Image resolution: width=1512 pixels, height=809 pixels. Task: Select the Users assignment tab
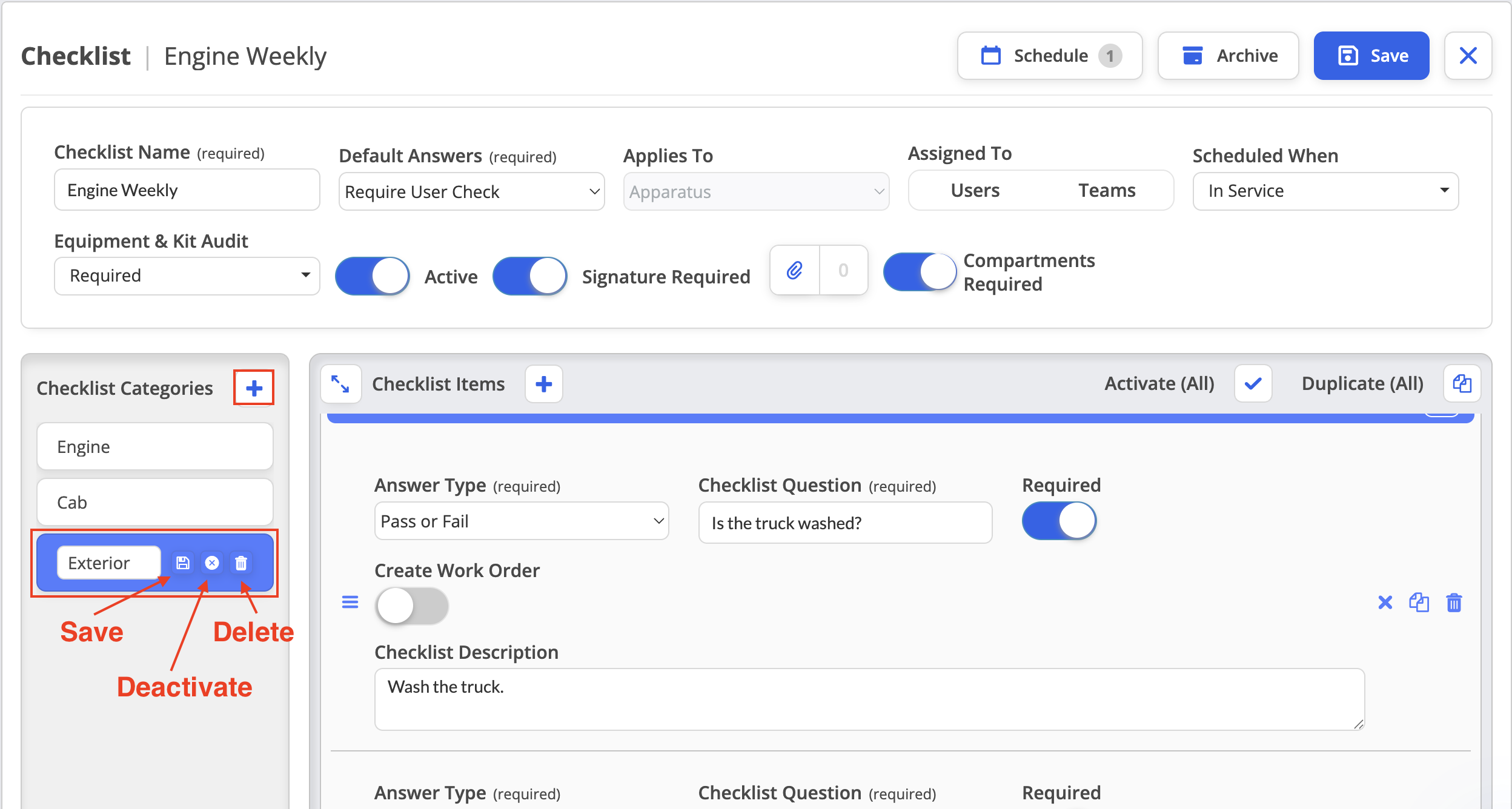[x=975, y=190]
